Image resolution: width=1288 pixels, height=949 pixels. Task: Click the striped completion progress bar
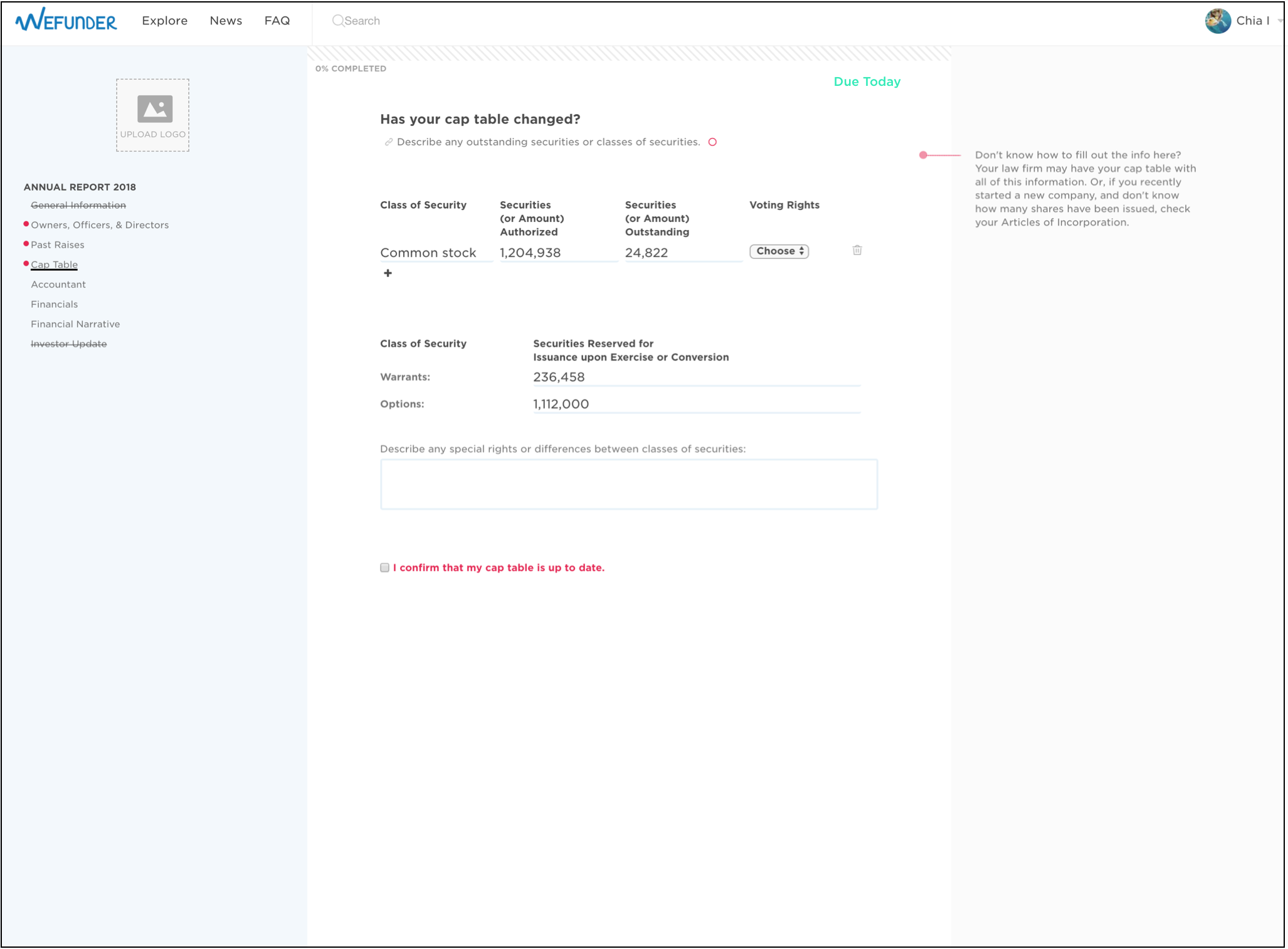tap(629, 53)
